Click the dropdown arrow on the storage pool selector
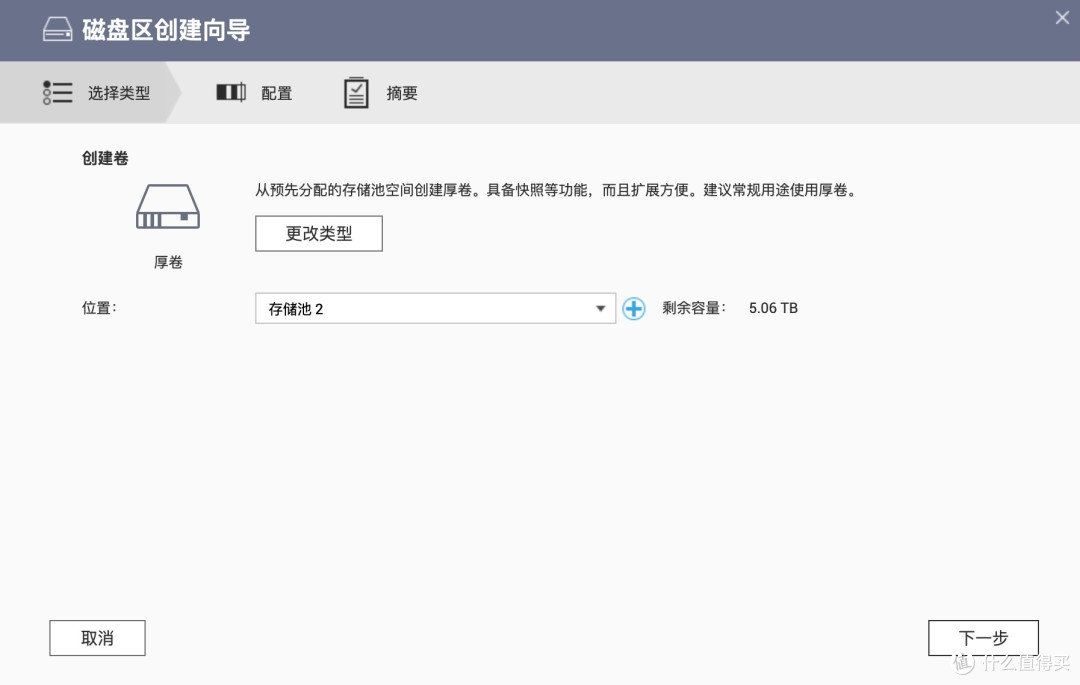 [600, 309]
